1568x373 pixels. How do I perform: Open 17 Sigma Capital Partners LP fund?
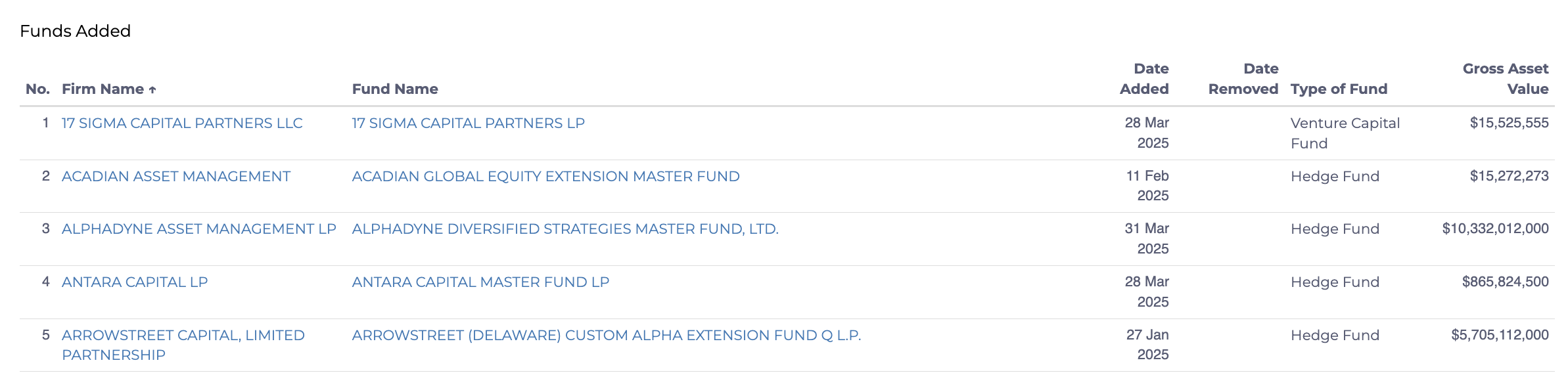click(469, 123)
